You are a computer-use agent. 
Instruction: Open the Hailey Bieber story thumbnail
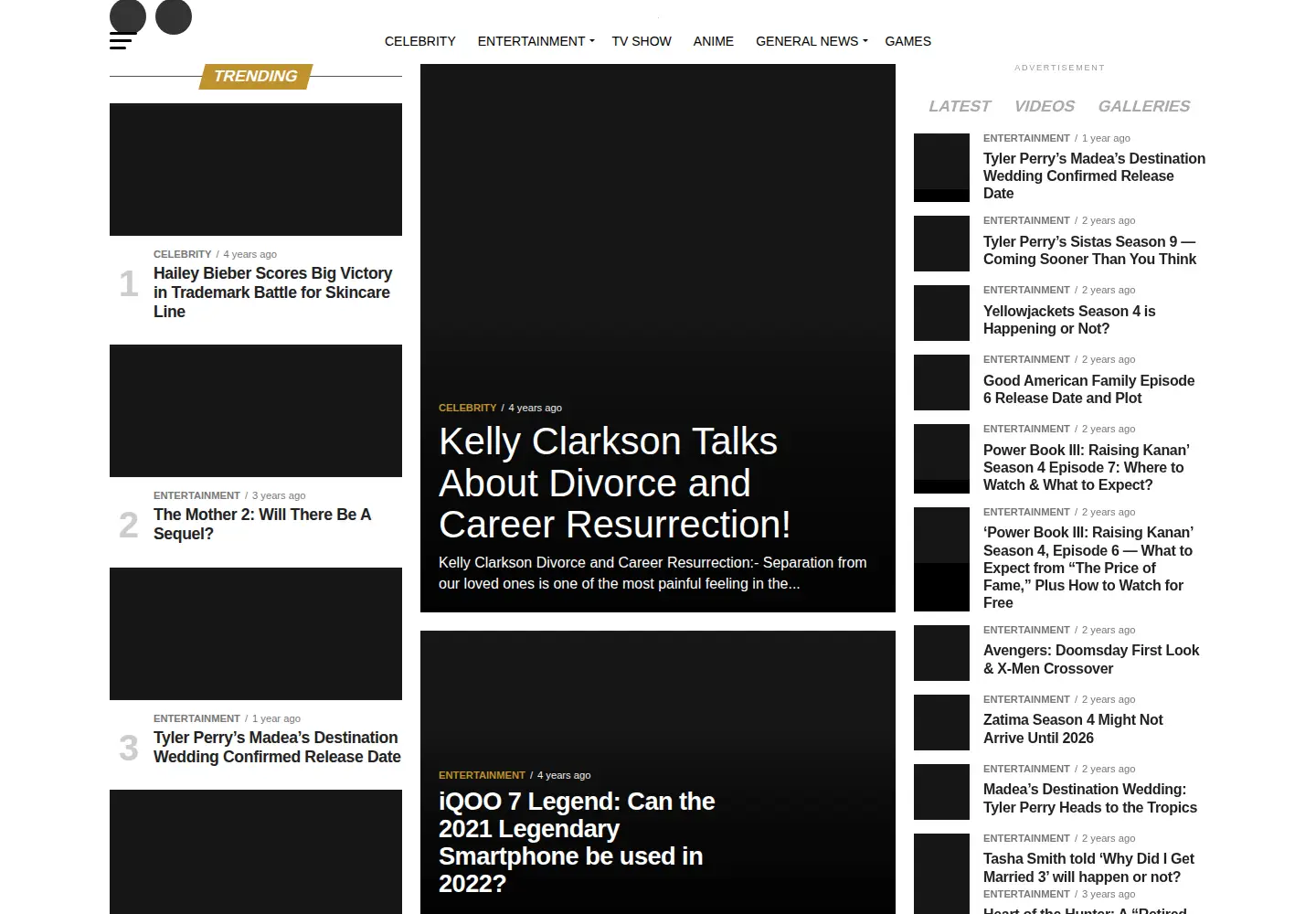[x=256, y=169]
